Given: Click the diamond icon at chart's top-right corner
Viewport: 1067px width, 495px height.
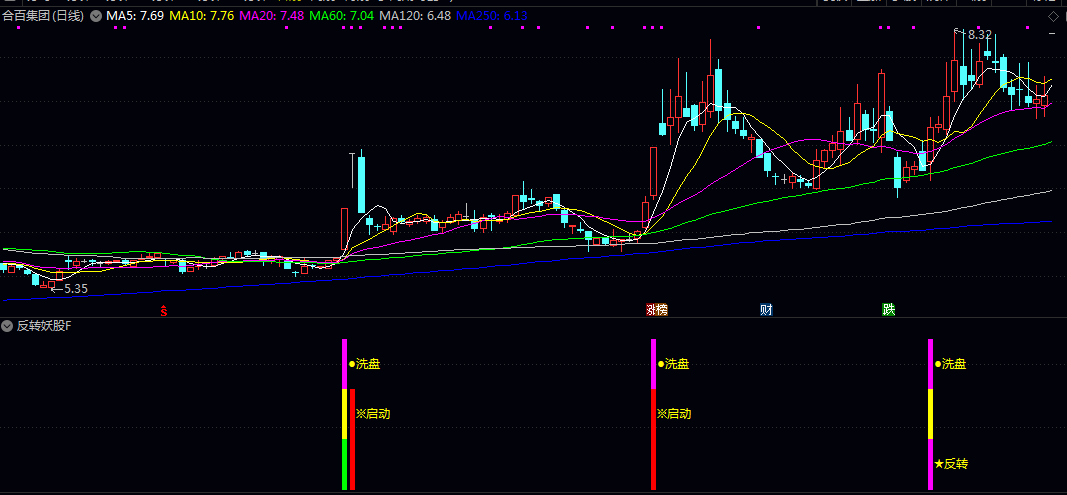Looking at the screenshot, I should (x=1054, y=17).
